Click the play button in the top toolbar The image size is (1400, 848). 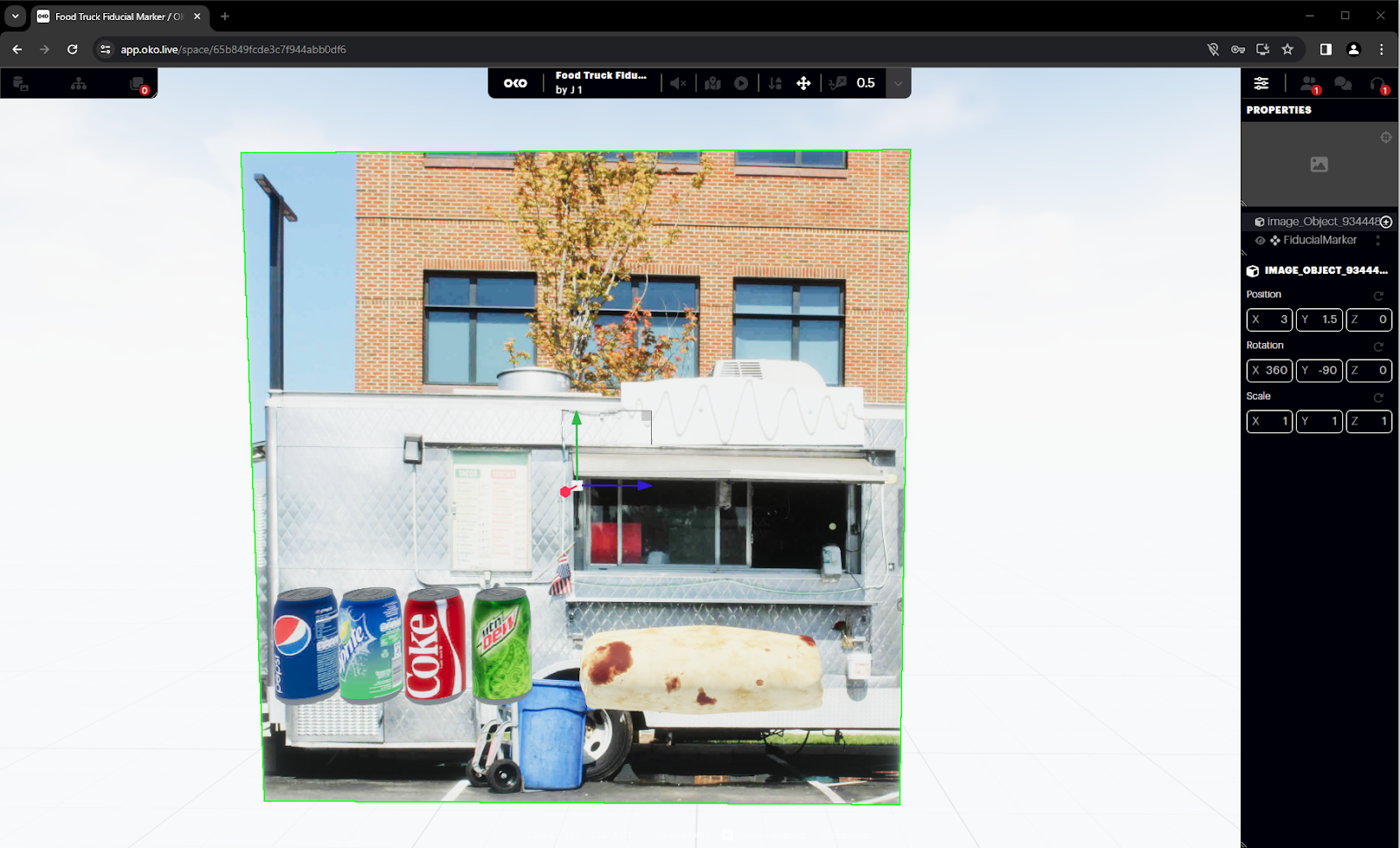pyautogui.click(x=741, y=82)
